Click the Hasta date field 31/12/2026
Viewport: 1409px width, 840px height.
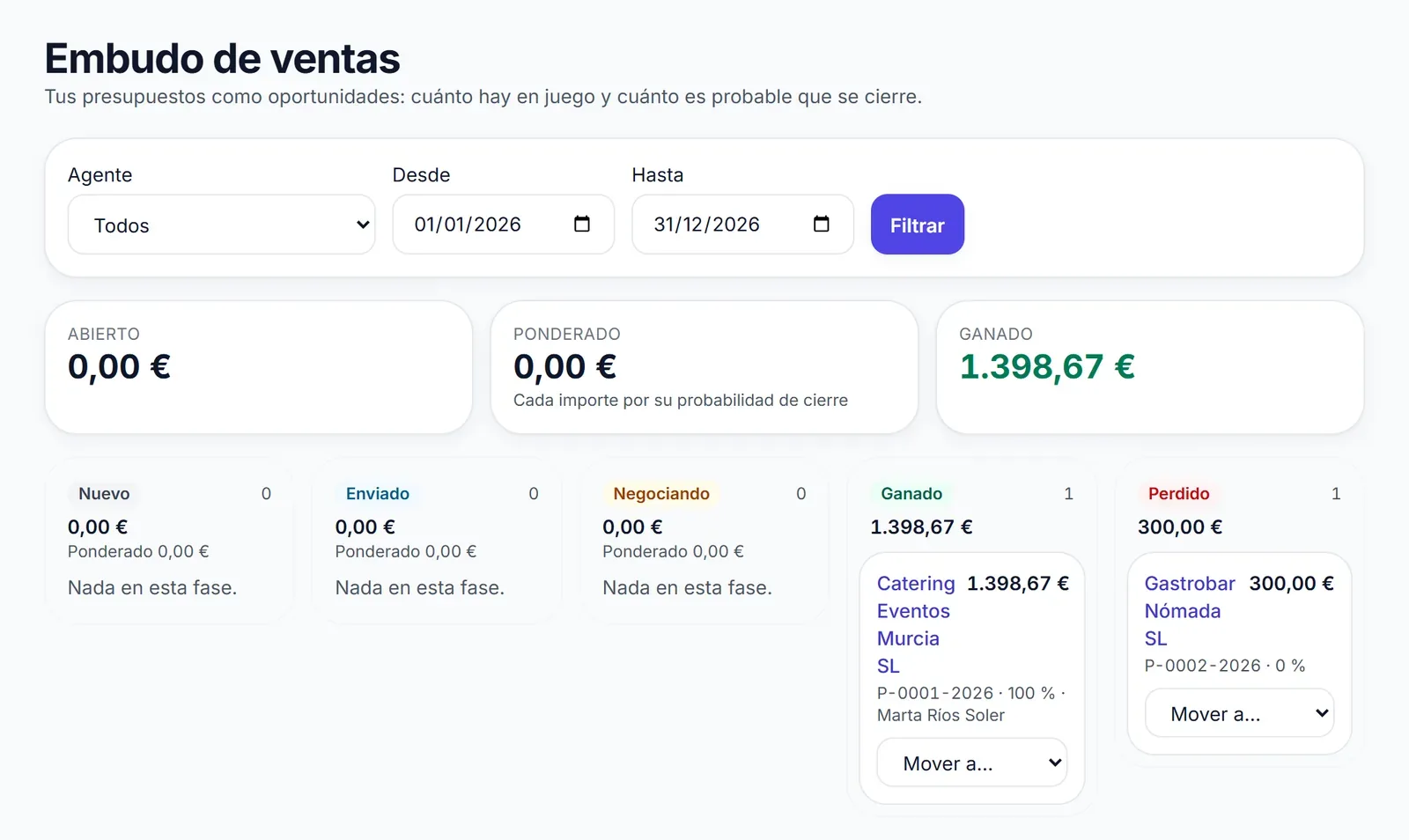742,225
